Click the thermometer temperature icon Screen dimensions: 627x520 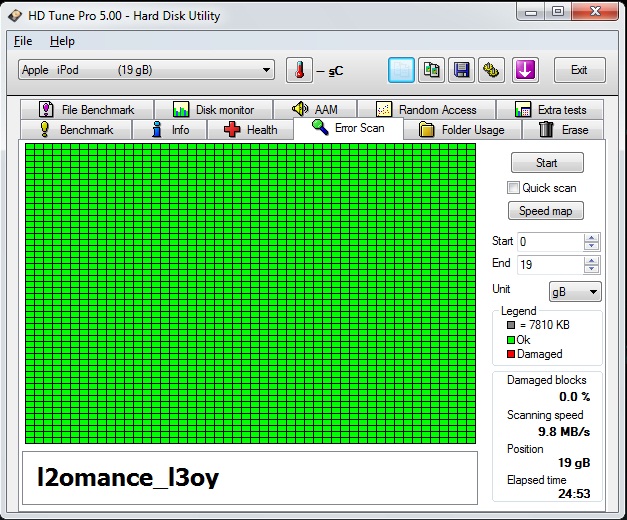299,70
